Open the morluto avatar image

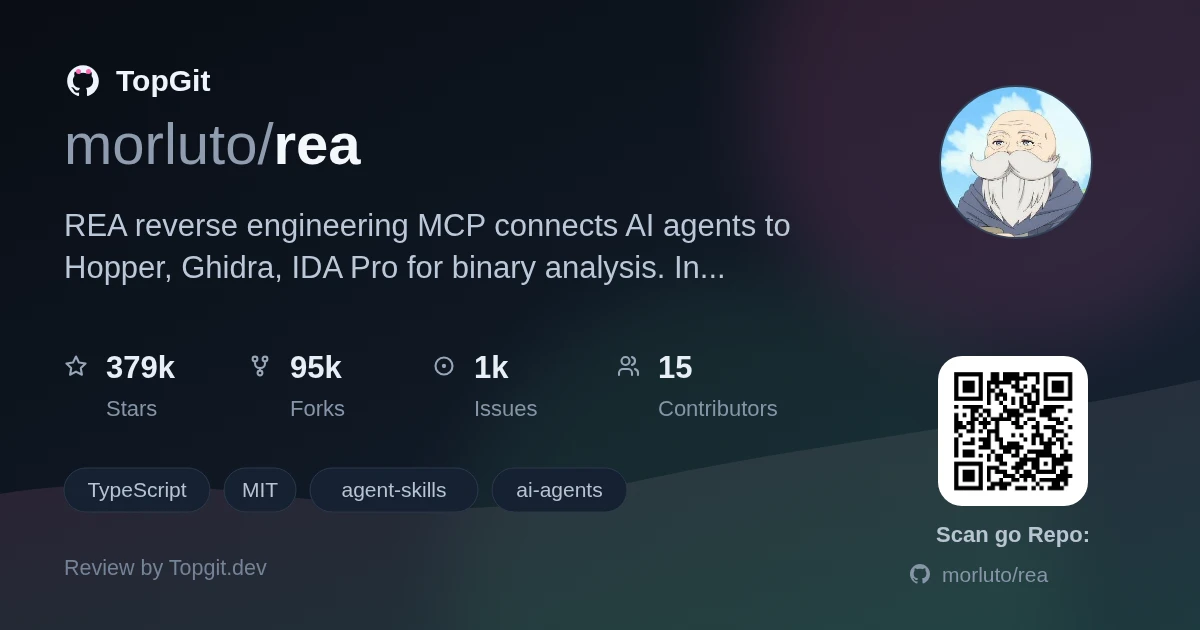coord(1015,162)
